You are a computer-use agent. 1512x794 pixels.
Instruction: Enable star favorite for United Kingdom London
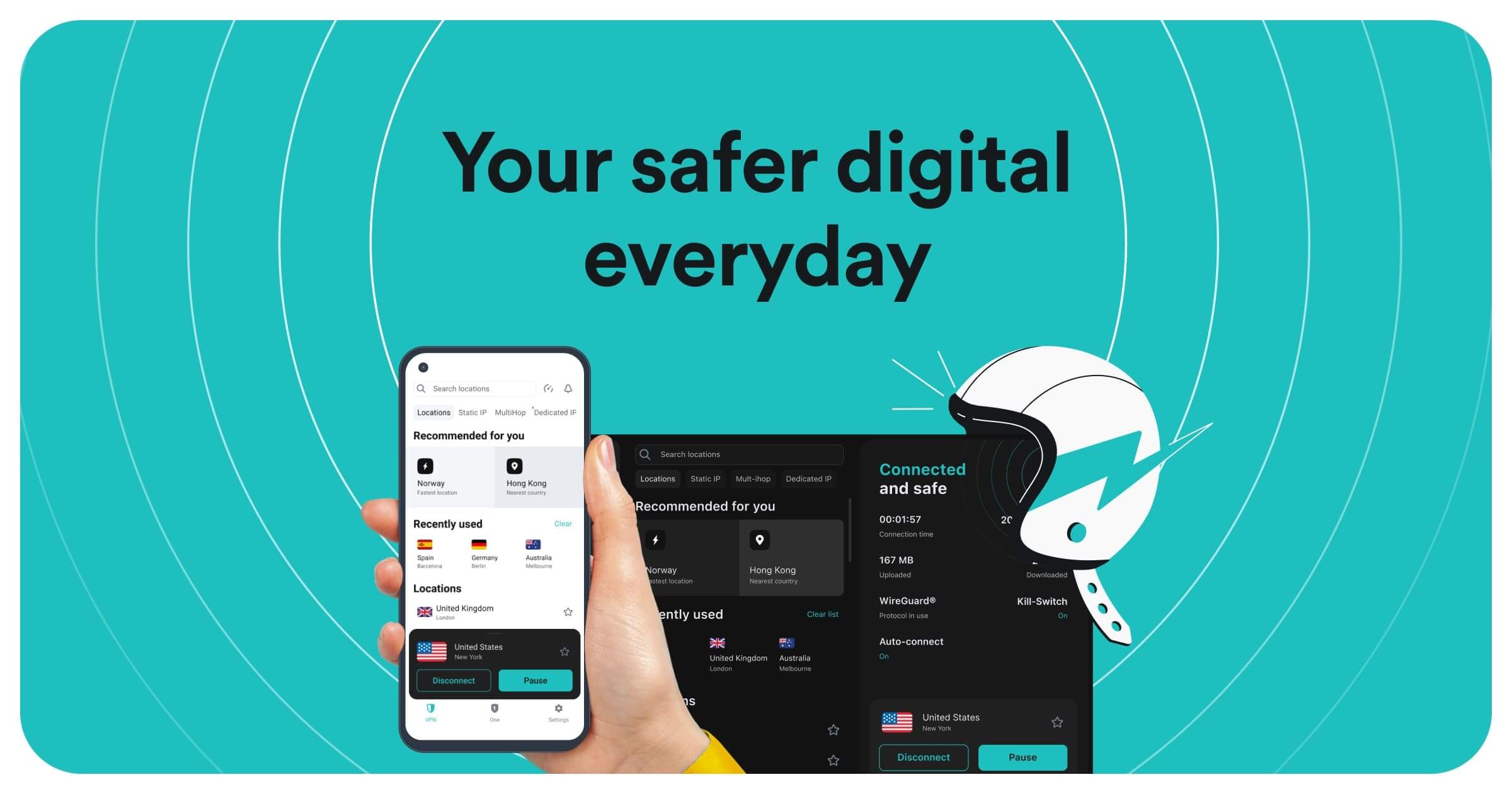pos(569,612)
